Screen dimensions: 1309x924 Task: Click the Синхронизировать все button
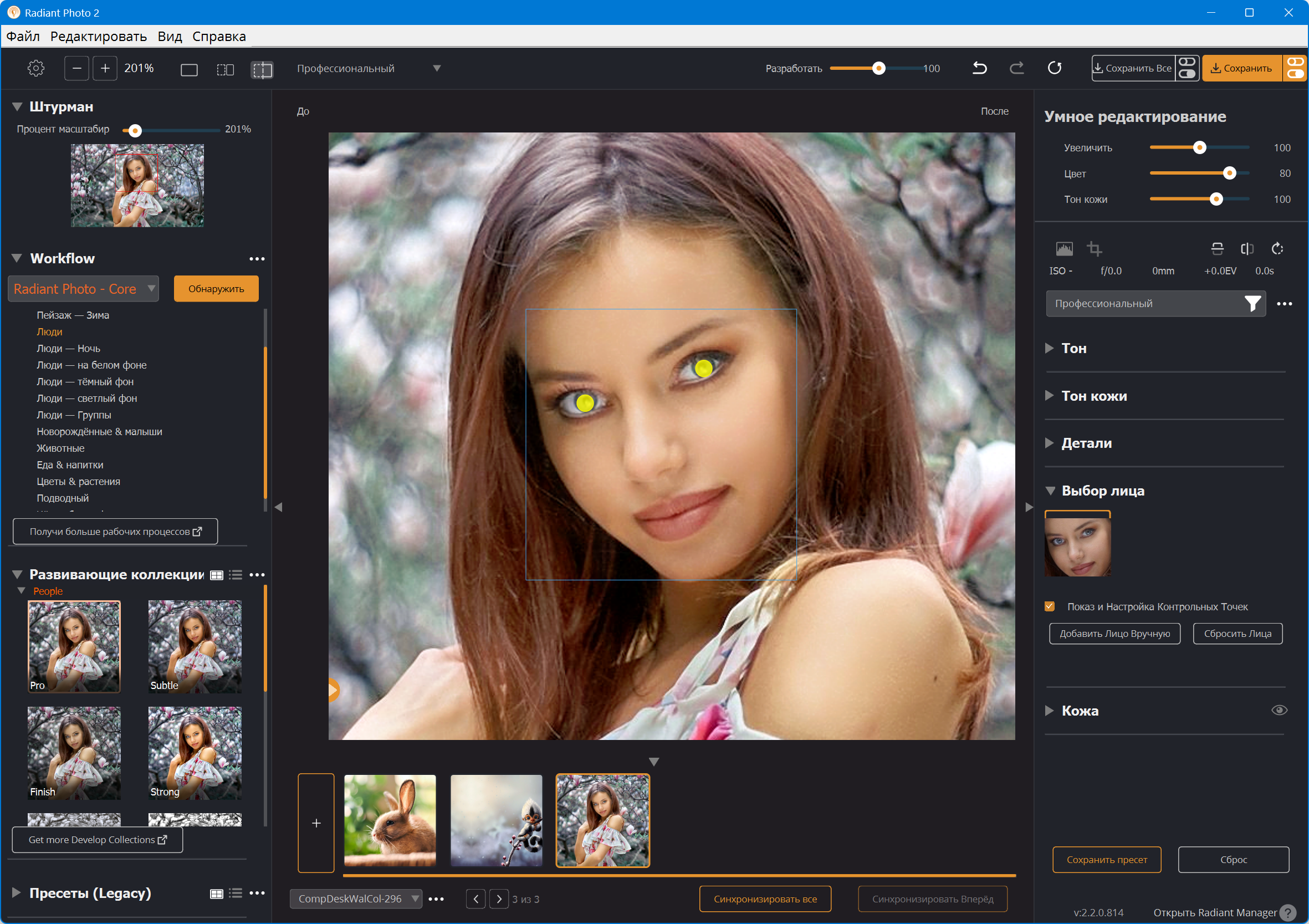point(765,899)
